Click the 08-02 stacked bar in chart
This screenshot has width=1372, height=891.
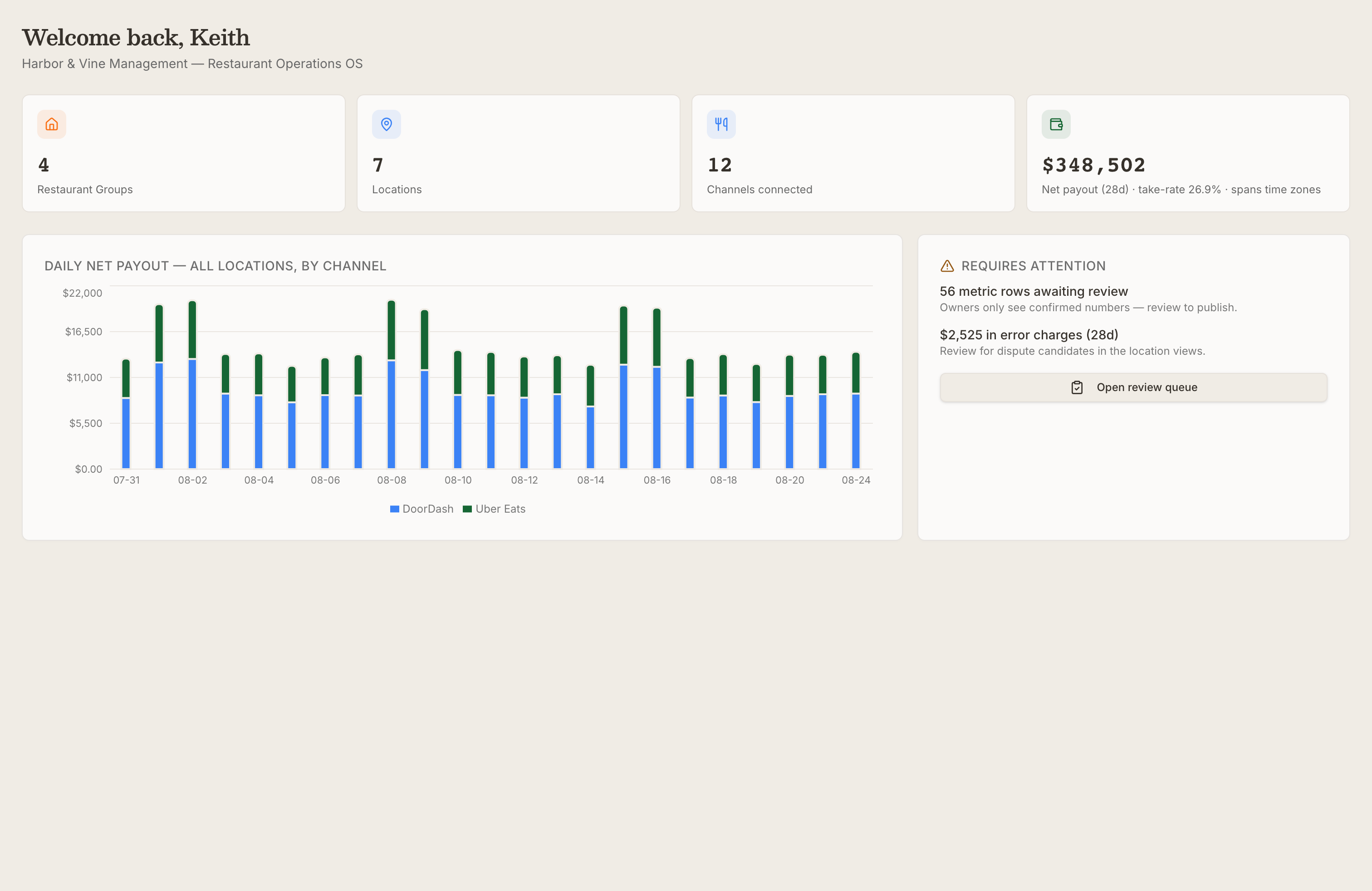pyautogui.click(x=192, y=384)
